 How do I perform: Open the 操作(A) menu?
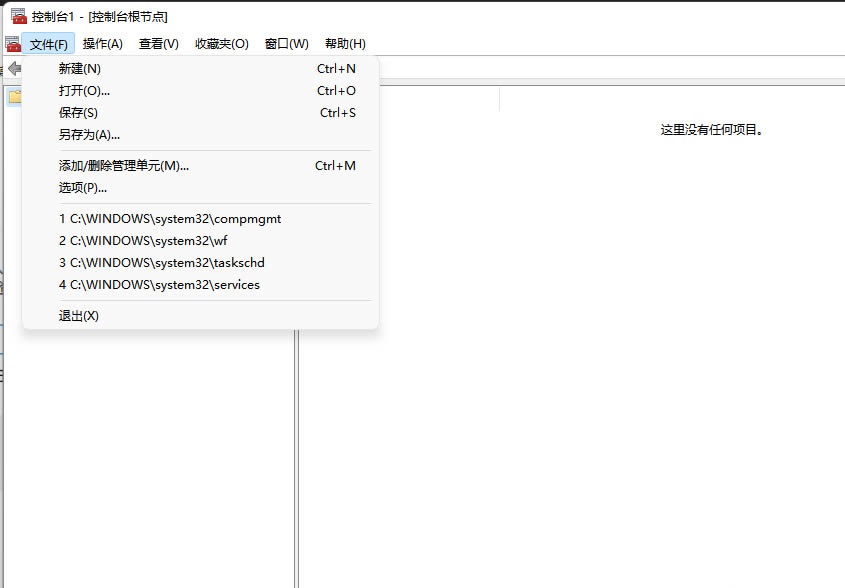coord(102,44)
